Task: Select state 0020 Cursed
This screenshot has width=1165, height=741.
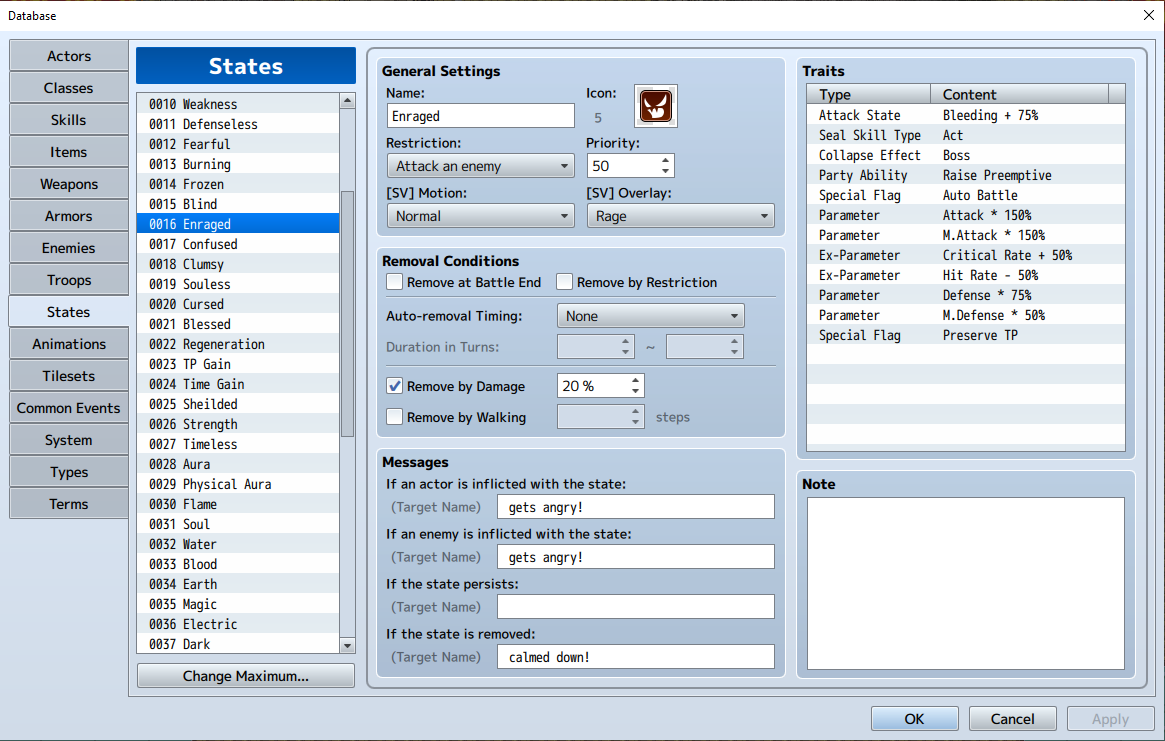Action: (238, 304)
